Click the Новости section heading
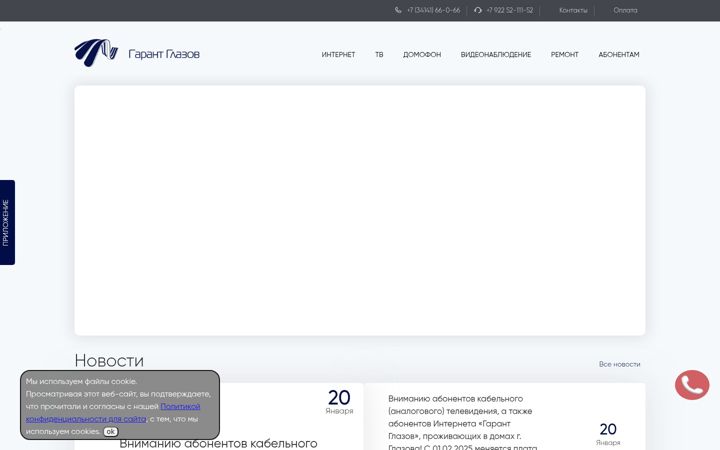Screen dimensions: 720x450 pyautogui.click(x=109, y=360)
